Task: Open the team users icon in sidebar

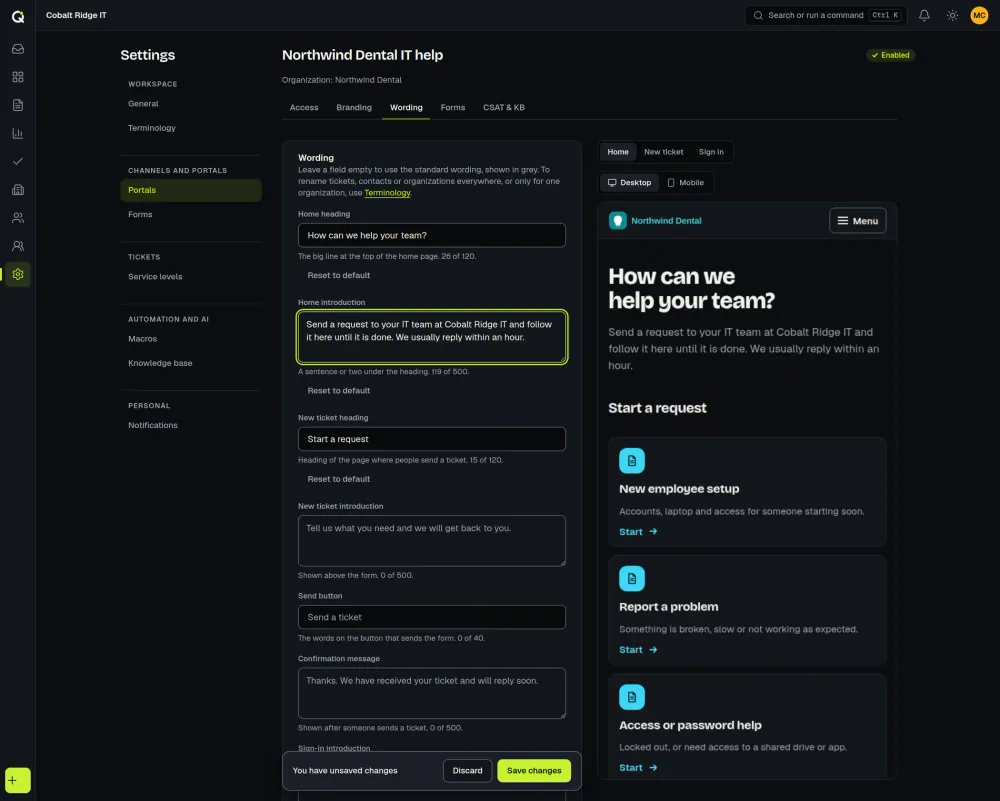Action: 18,246
